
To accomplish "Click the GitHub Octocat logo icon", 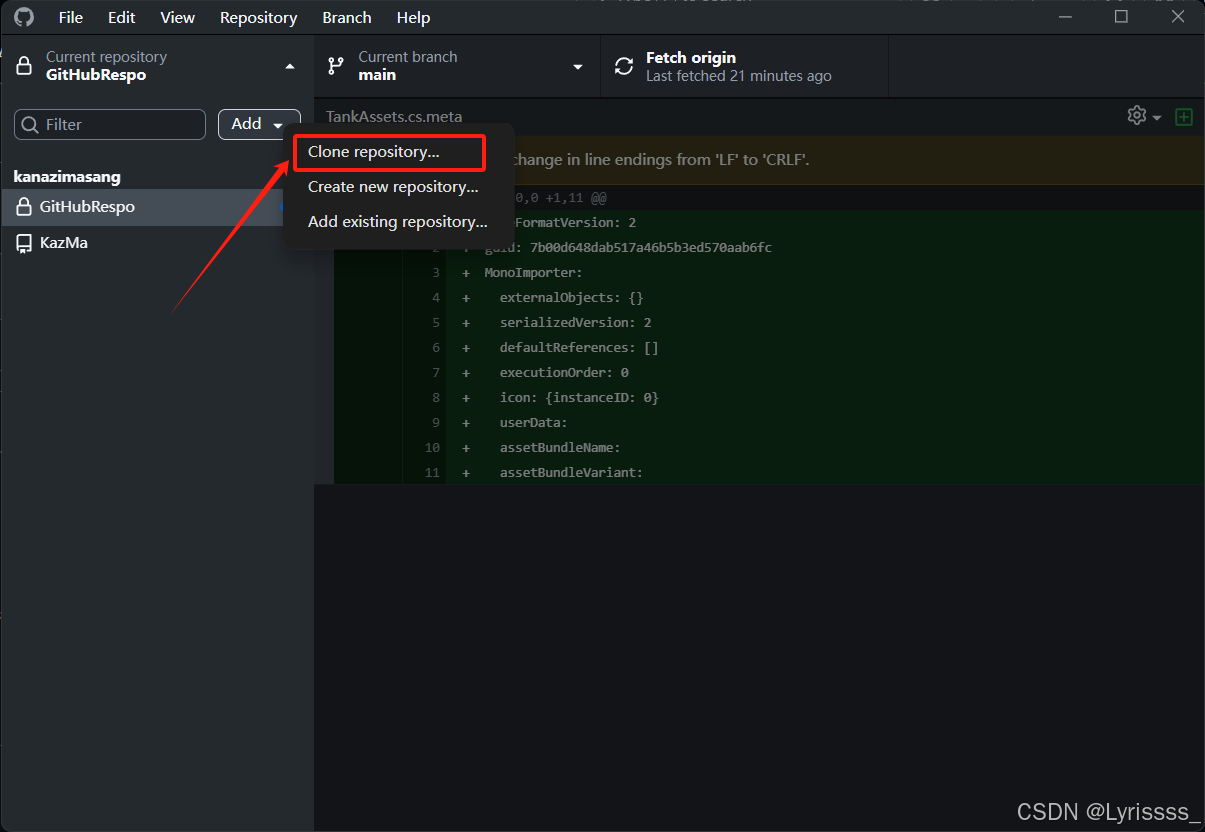I will click(x=24, y=17).
